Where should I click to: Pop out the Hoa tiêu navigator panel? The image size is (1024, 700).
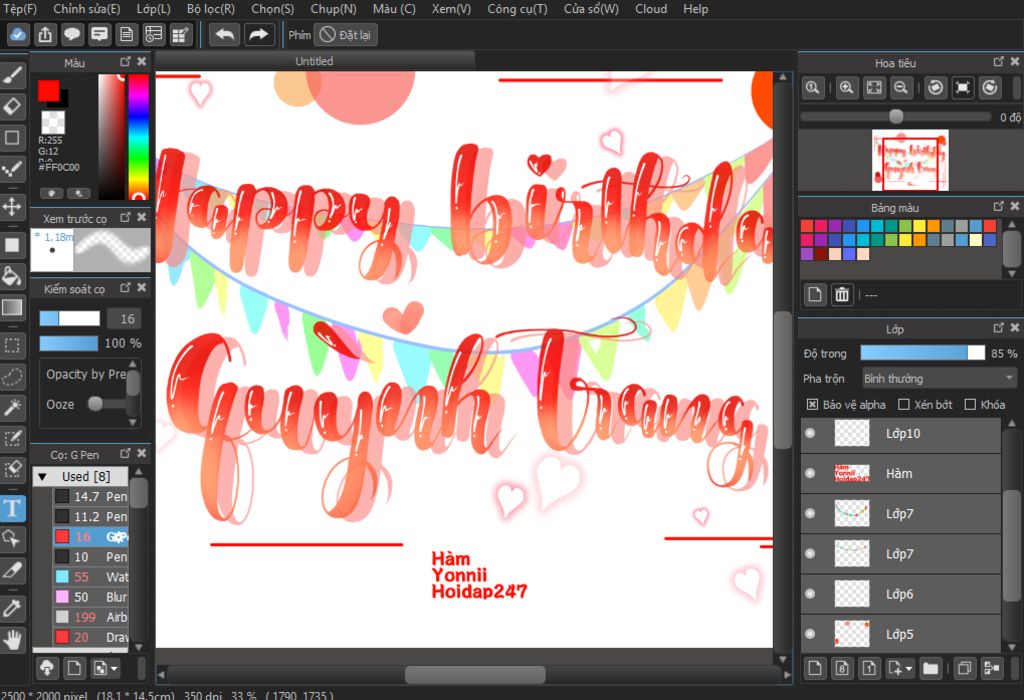coord(998,61)
